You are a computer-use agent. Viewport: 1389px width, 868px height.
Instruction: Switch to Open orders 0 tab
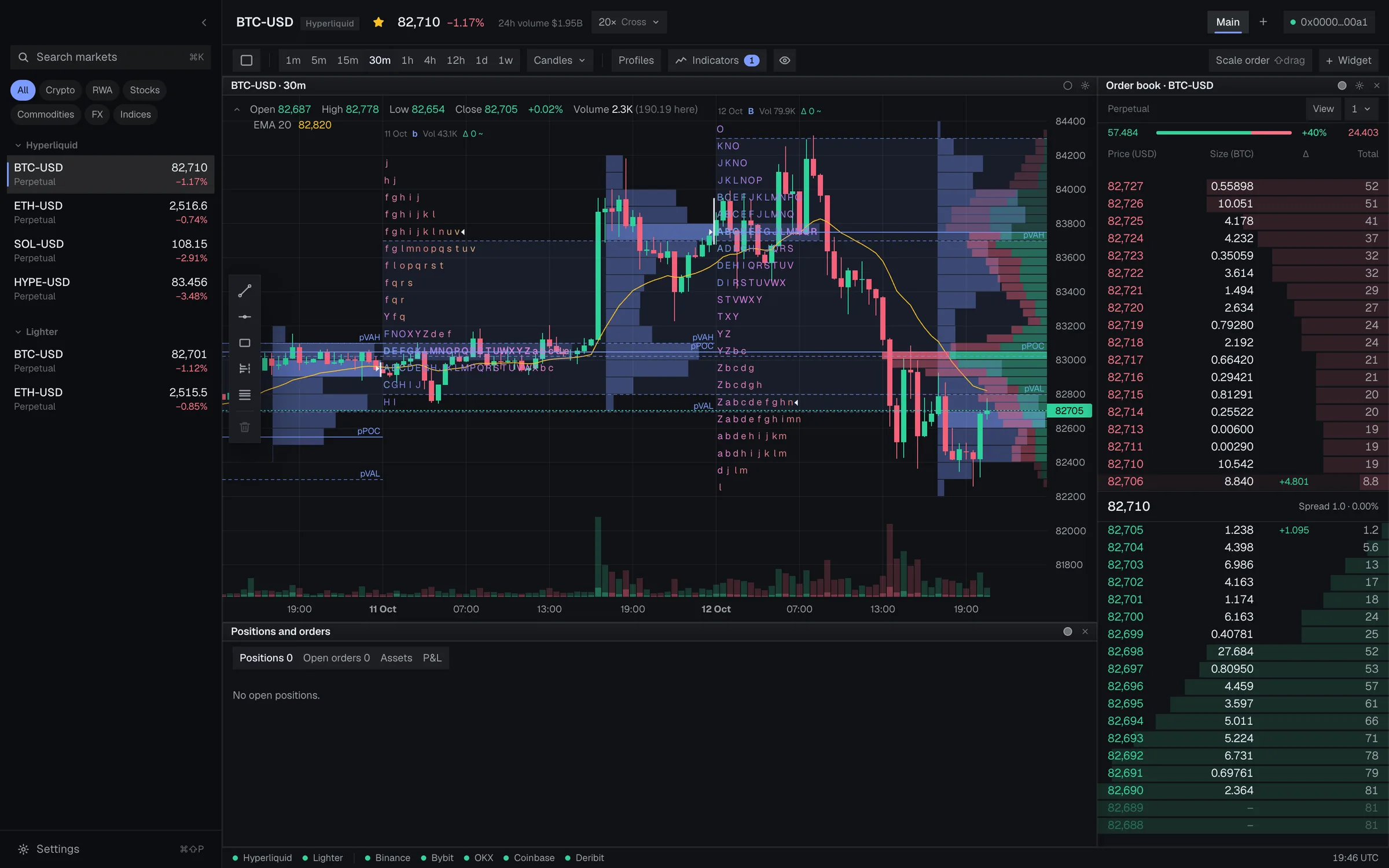(x=336, y=658)
